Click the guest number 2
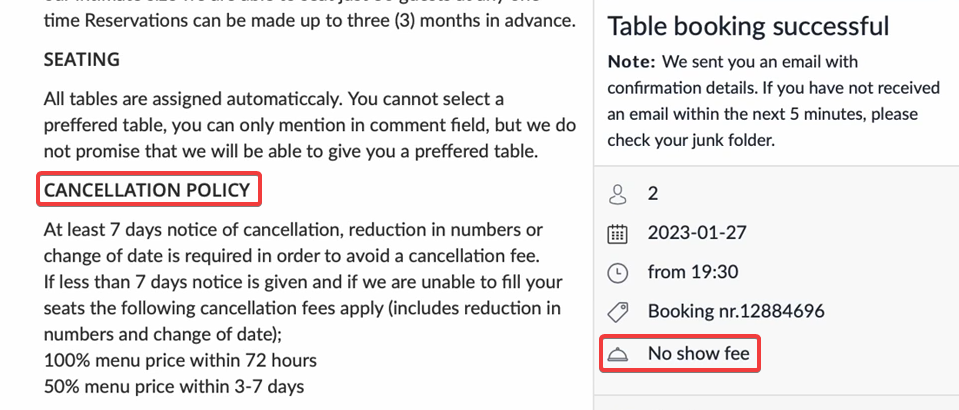This screenshot has width=959, height=410. pyautogui.click(x=653, y=194)
